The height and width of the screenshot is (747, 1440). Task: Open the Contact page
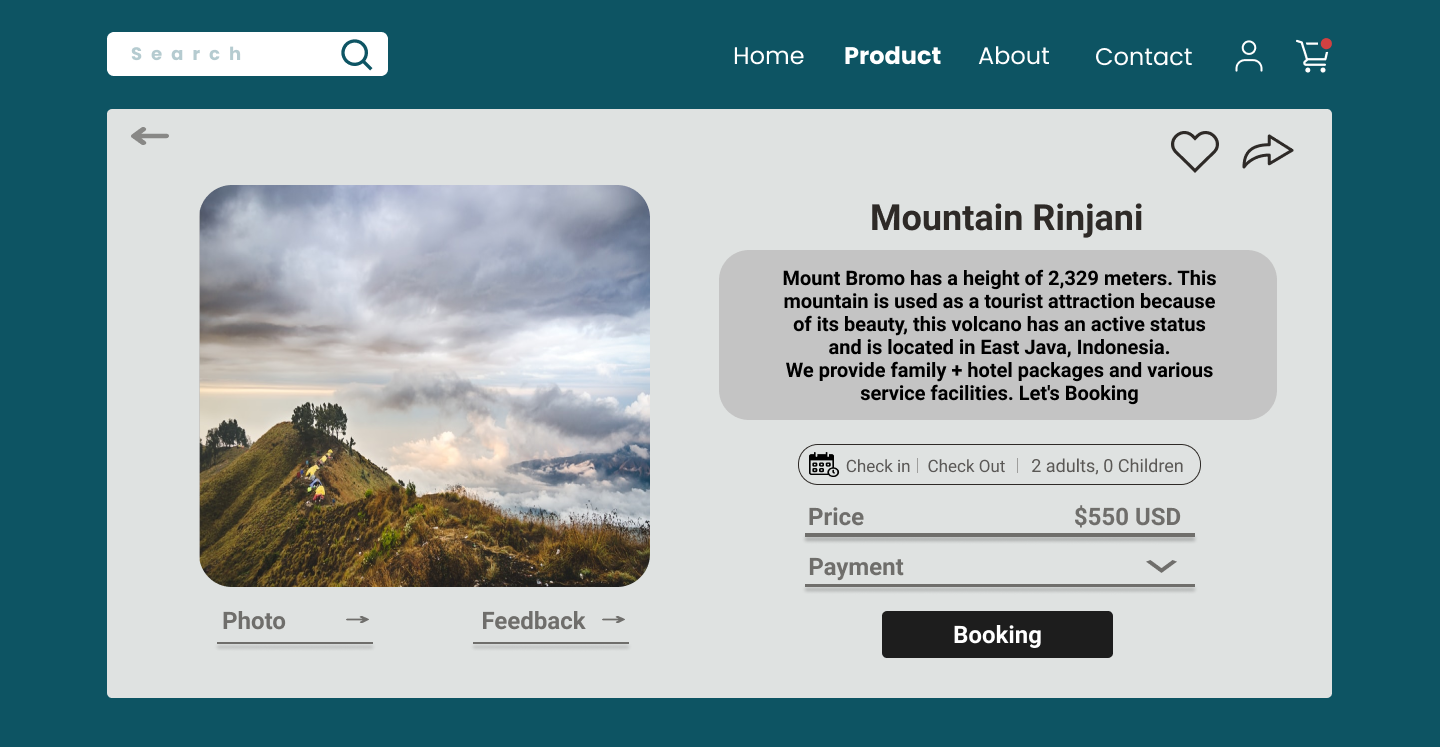(x=1143, y=57)
